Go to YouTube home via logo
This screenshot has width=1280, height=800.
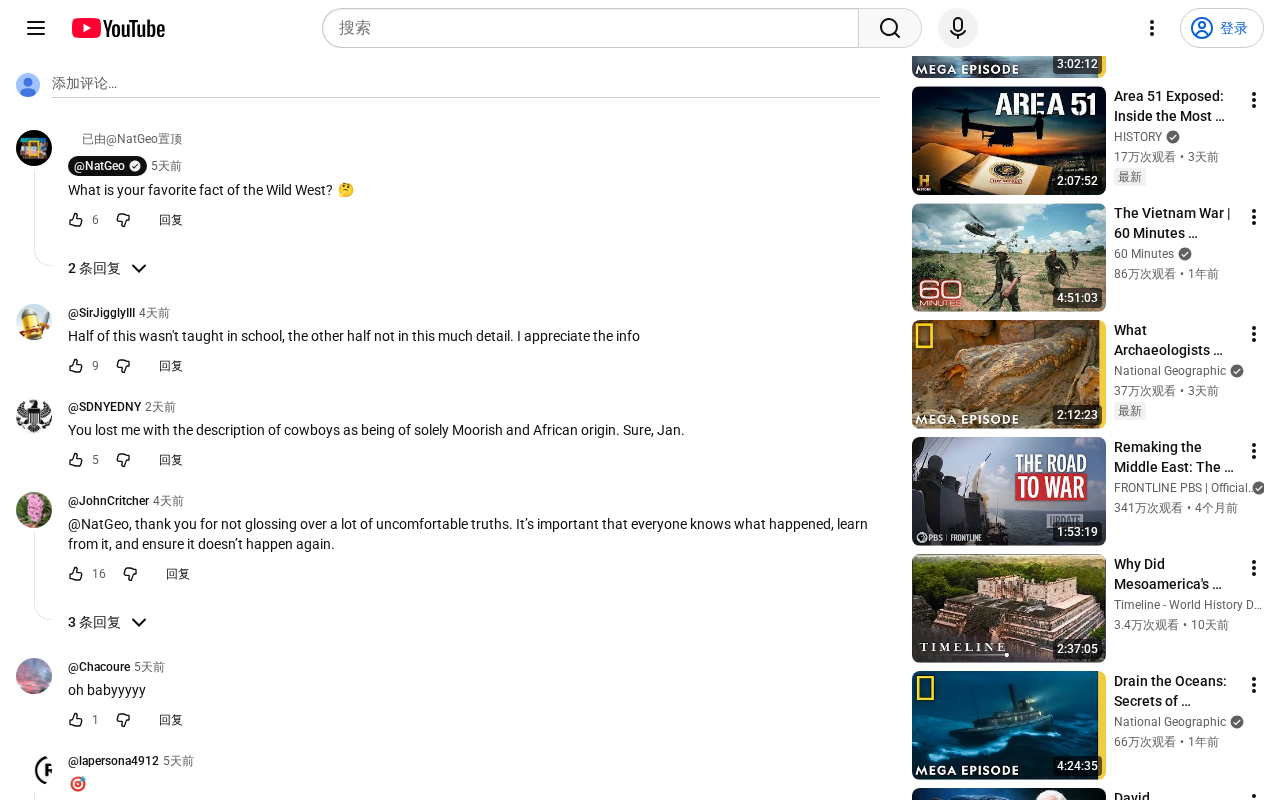point(118,28)
